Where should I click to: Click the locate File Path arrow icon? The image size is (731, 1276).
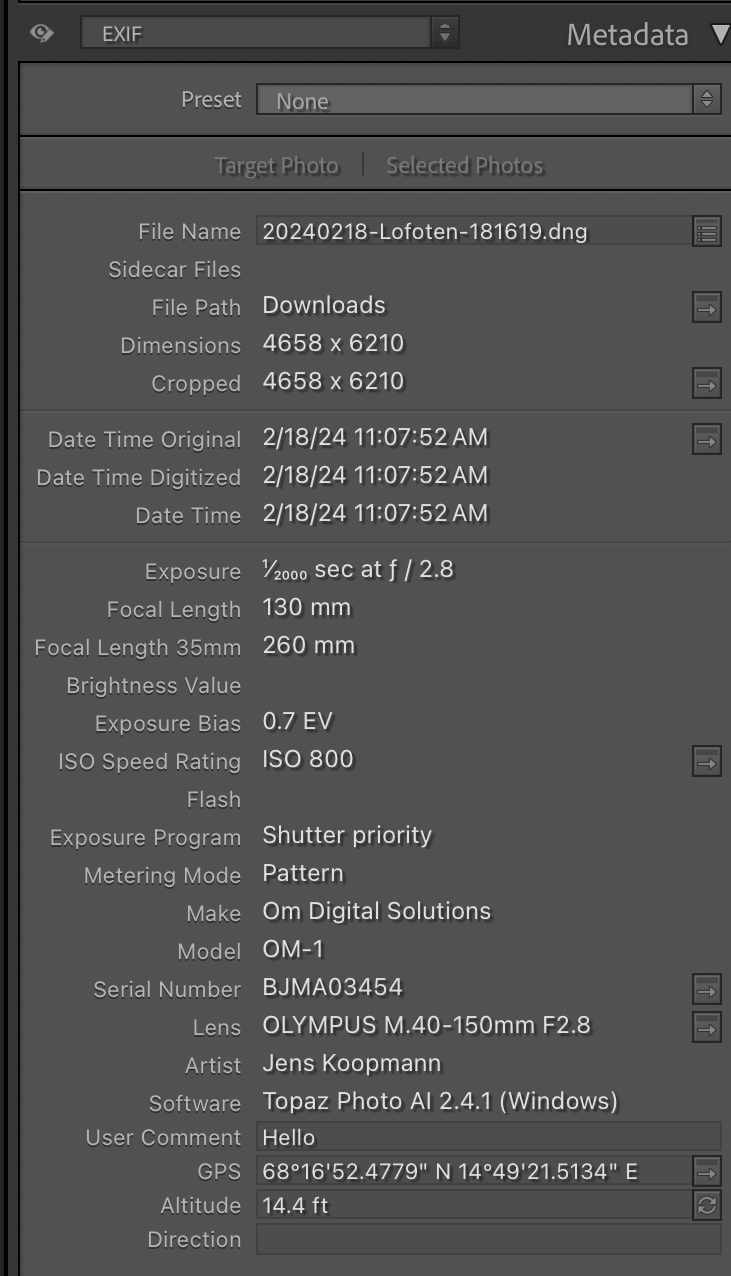pos(707,305)
